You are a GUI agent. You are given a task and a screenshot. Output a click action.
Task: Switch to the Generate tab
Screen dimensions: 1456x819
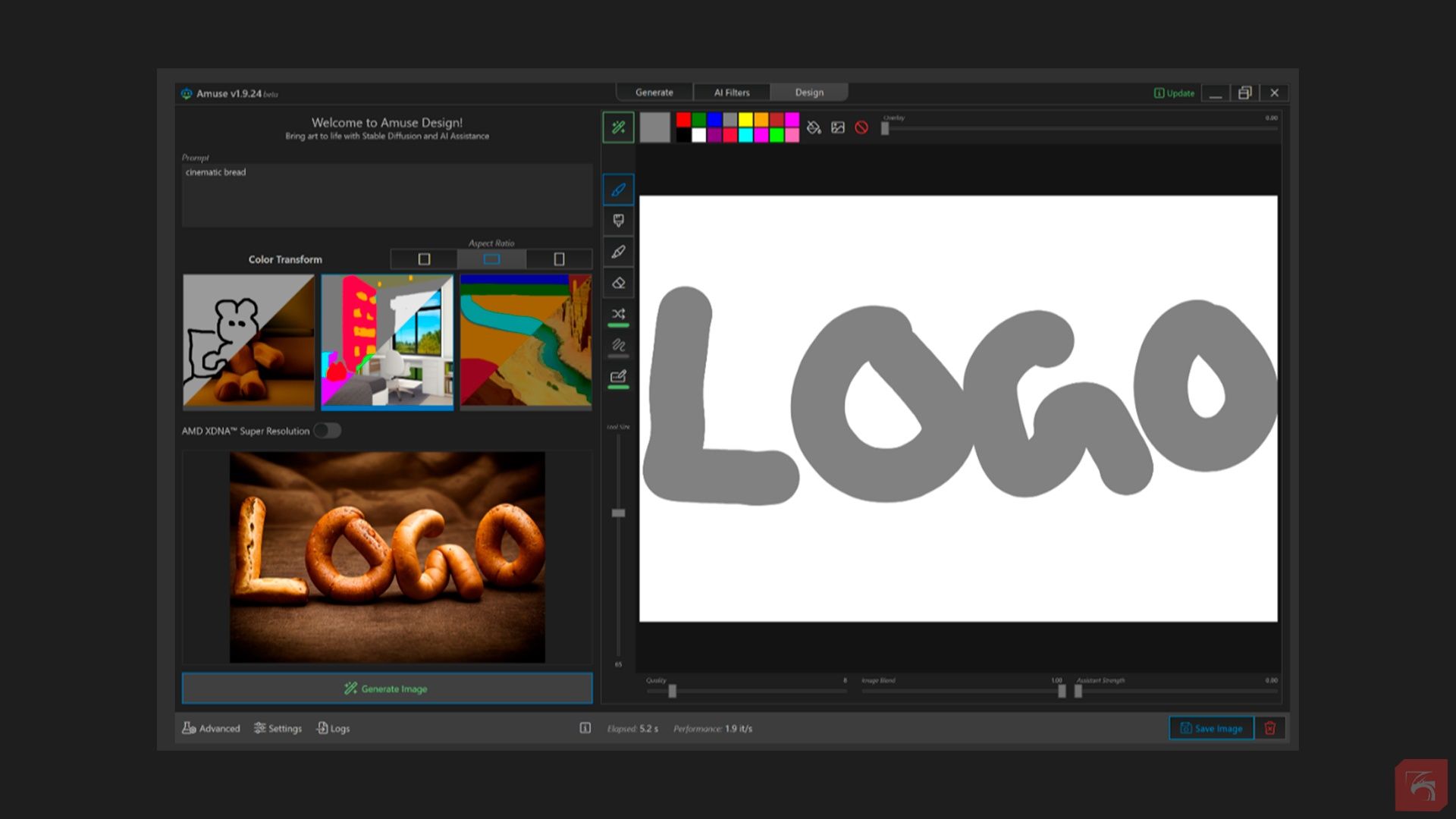point(654,93)
